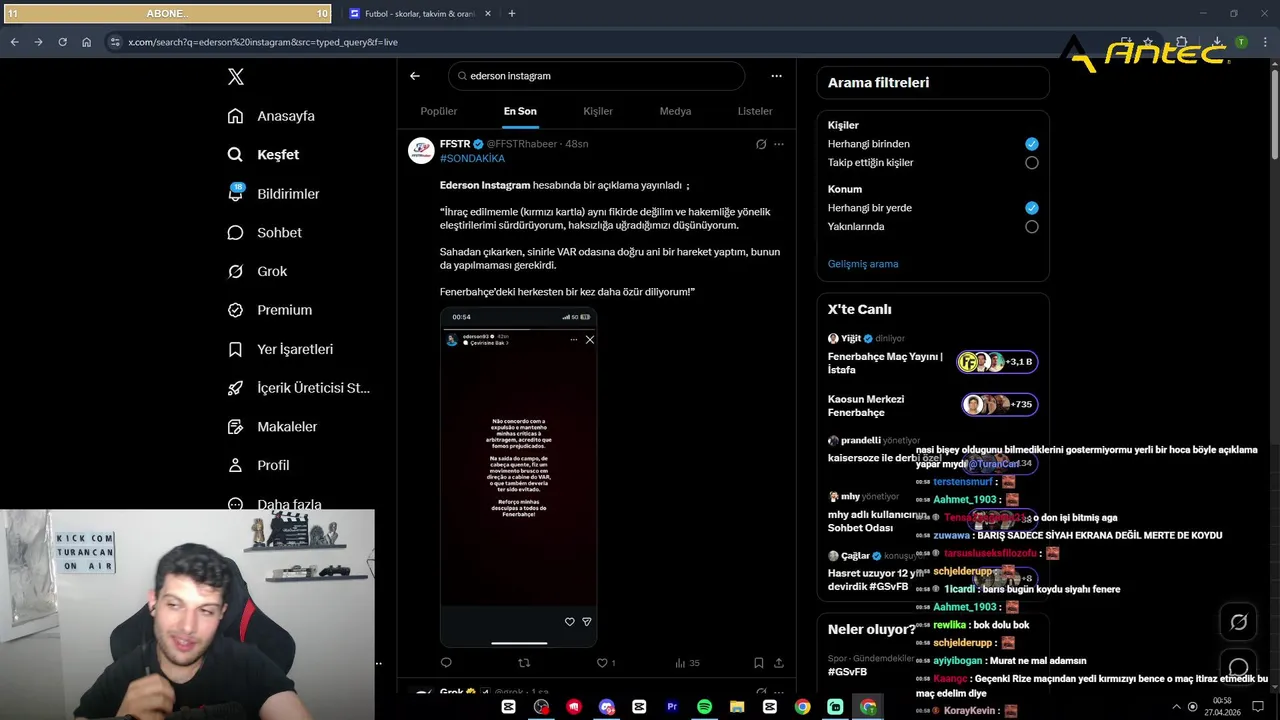
Task: Like the FFSTR post
Action: tap(605, 663)
